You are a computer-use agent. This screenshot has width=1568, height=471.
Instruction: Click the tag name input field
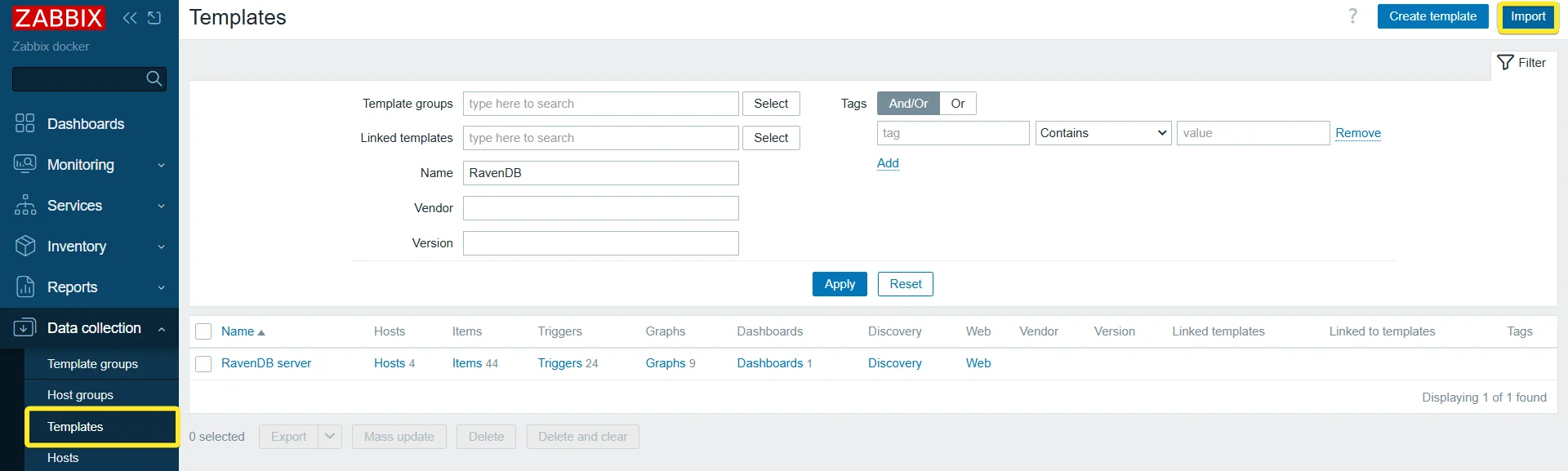click(953, 133)
